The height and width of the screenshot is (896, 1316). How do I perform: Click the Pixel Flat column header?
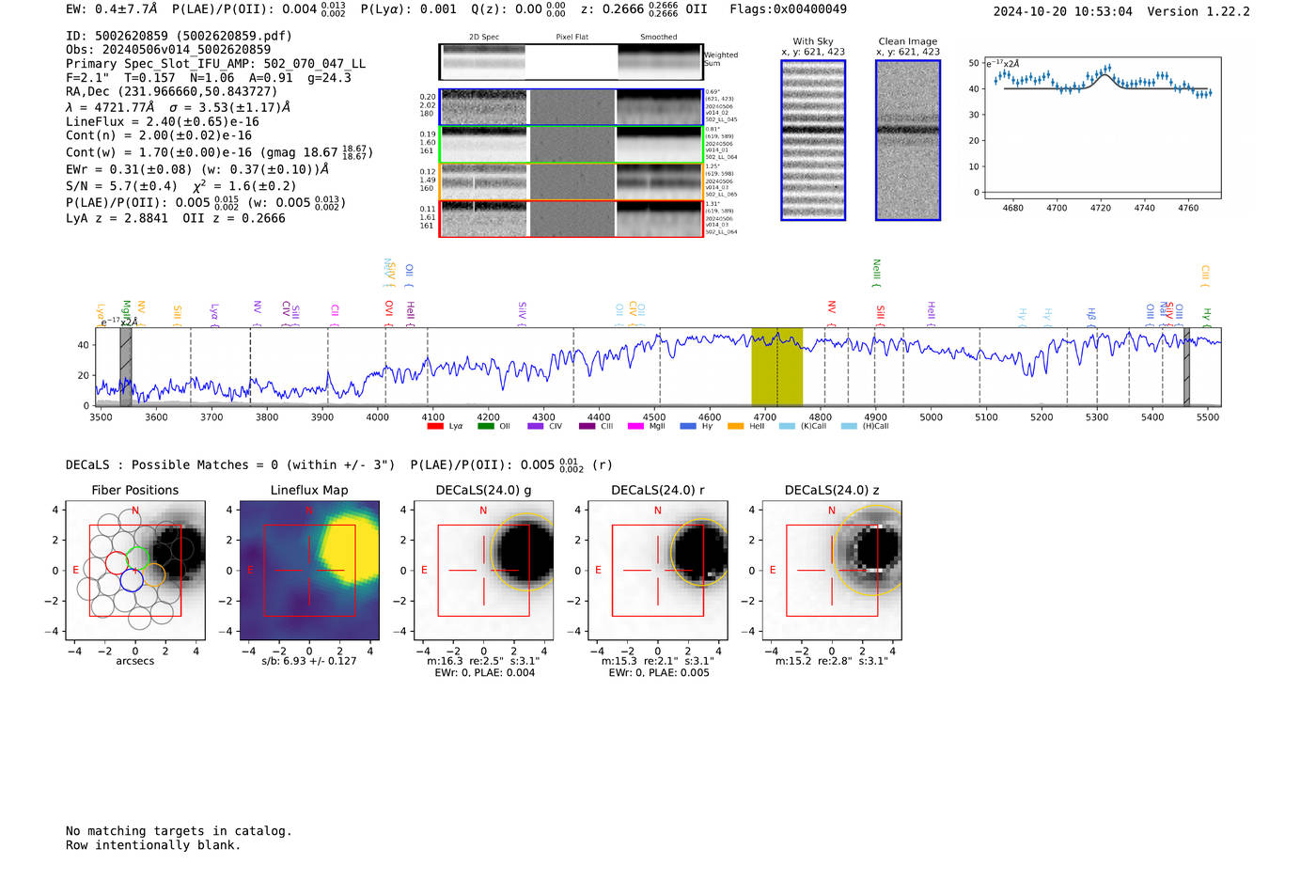click(x=572, y=38)
